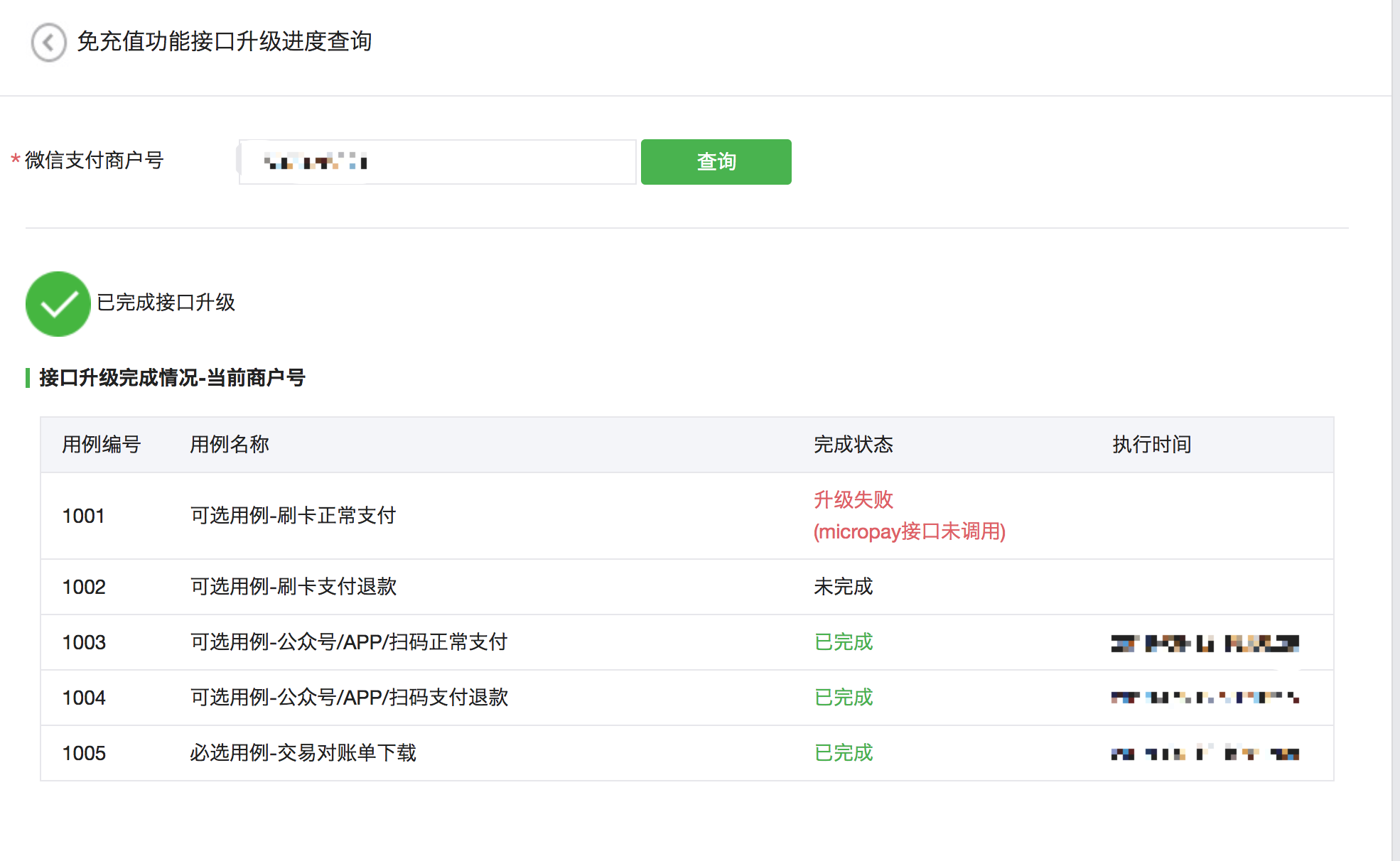Select 必选用例-交易对账单下载 cell

coord(303,752)
